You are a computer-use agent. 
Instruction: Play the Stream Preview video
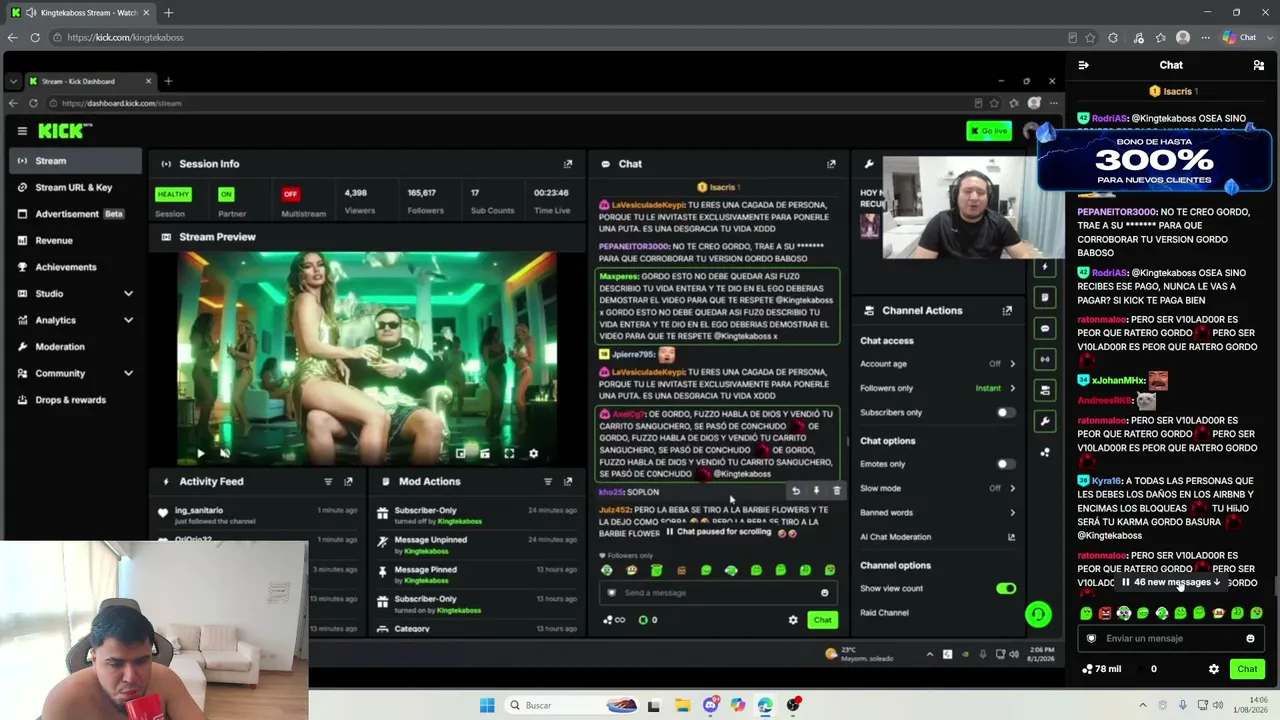[x=200, y=454]
